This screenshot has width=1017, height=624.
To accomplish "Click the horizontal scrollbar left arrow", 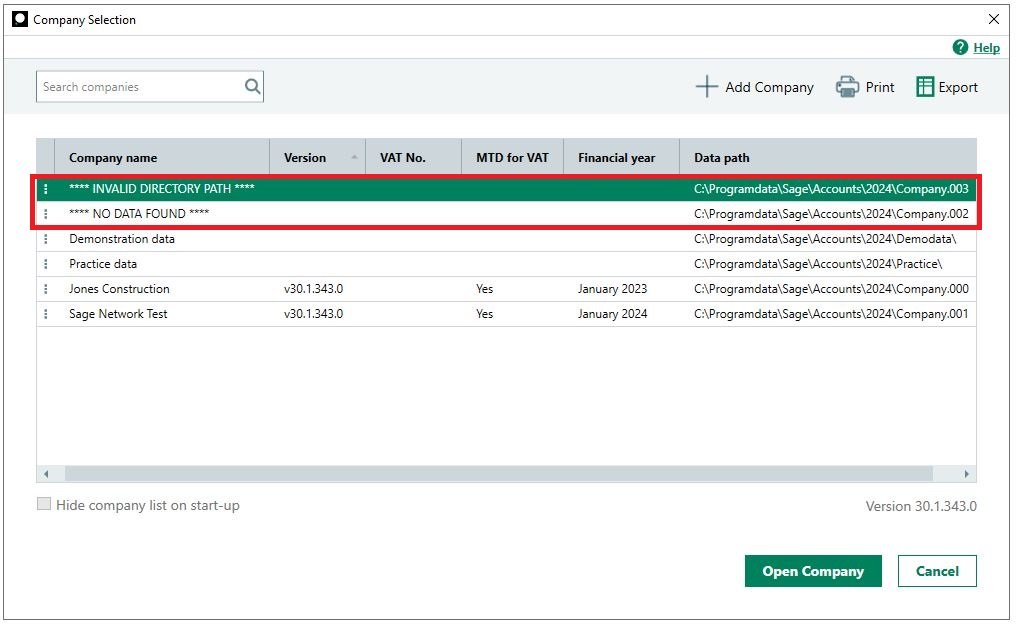I will coord(46,474).
